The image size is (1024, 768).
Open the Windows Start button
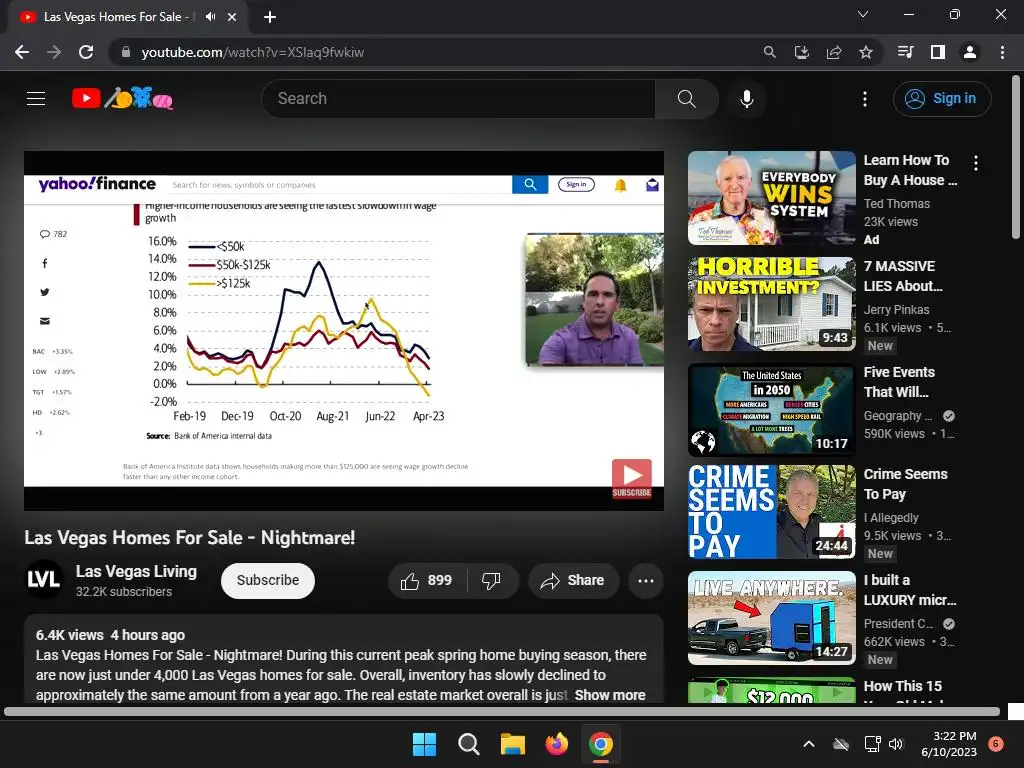[x=424, y=744]
